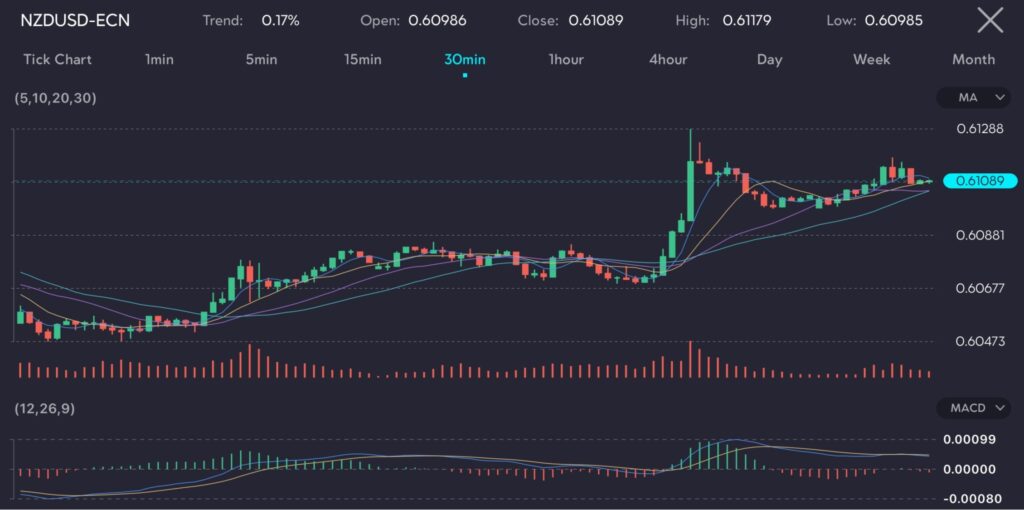Click the 0.61288 price axis label

point(979,129)
